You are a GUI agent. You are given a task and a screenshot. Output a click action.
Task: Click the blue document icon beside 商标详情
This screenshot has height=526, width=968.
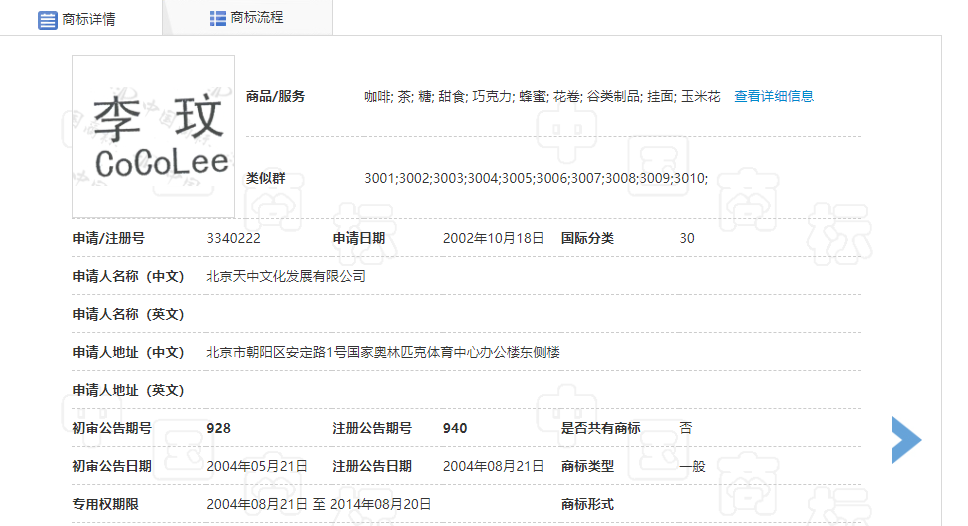click(48, 20)
